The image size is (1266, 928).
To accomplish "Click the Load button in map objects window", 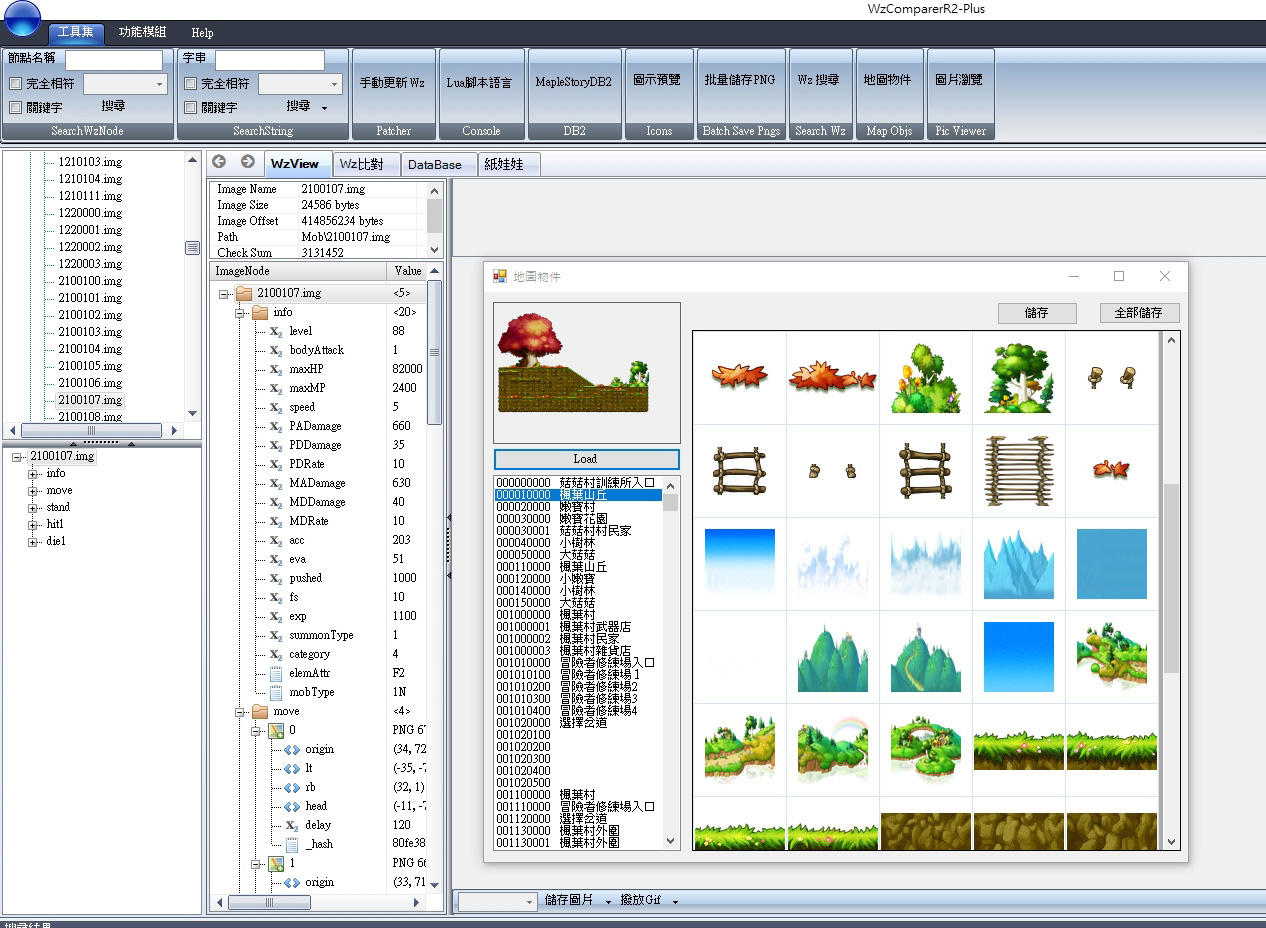I will [x=586, y=459].
